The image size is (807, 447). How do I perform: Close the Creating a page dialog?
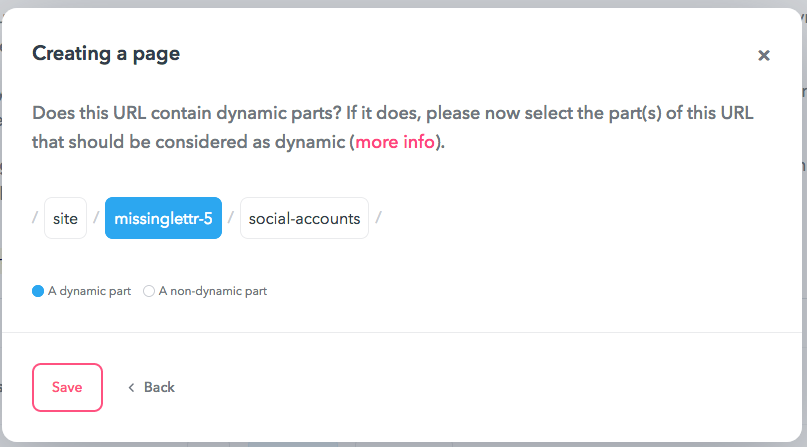point(764,55)
